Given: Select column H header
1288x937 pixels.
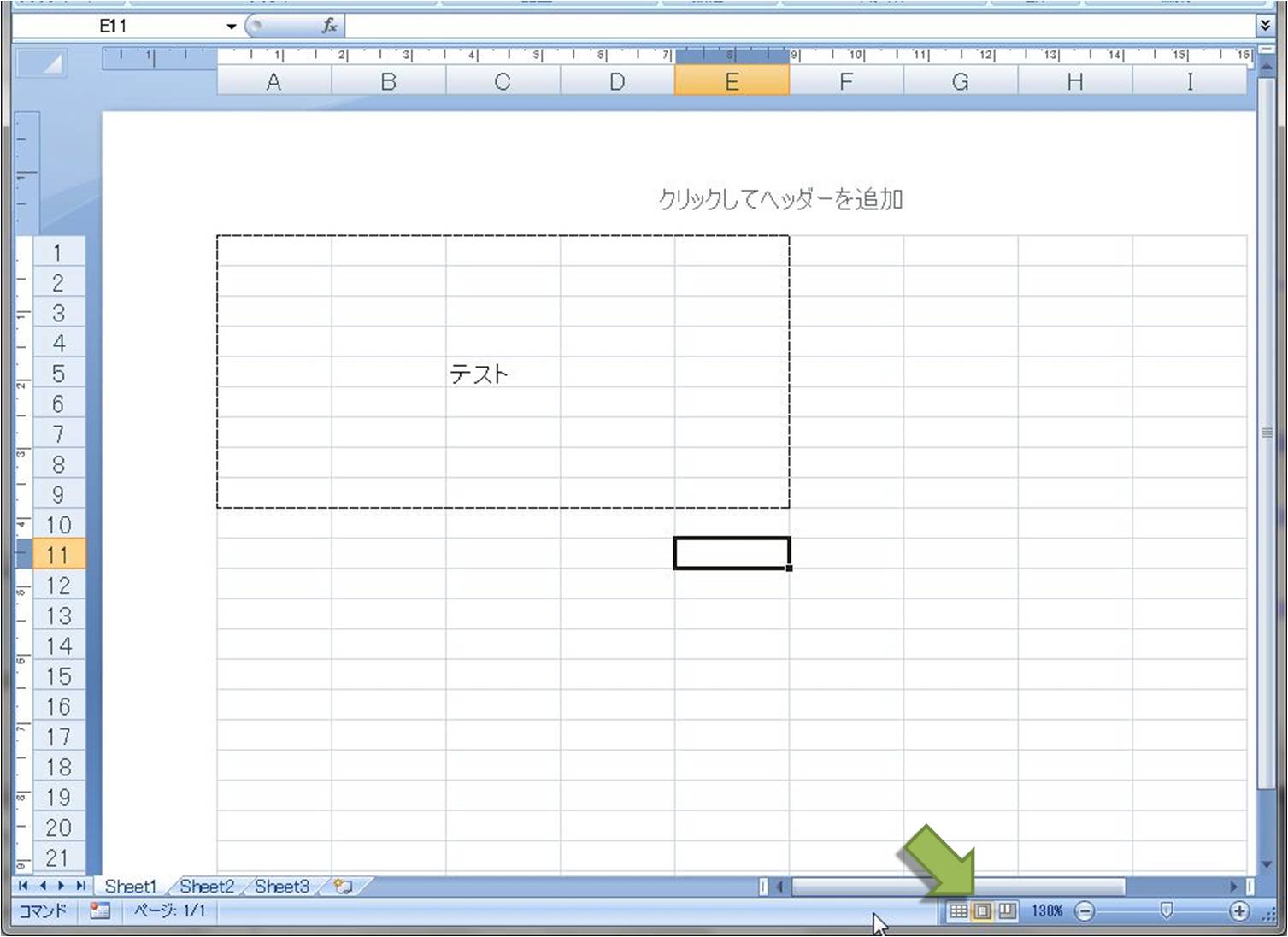Looking at the screenshot, I should click(x=1075, y=81).
